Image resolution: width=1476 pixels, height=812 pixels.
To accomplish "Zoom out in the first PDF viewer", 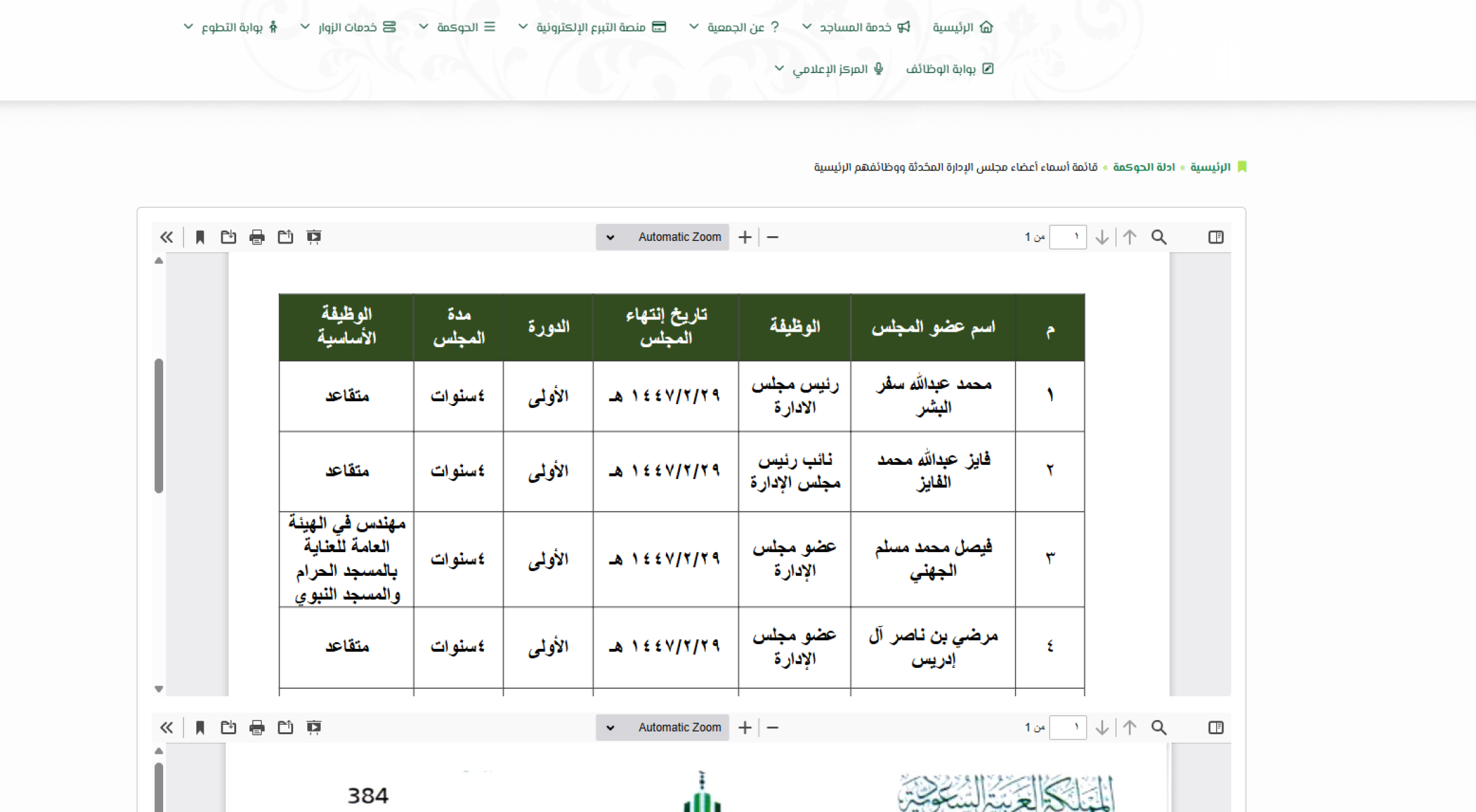I will [773, 238].
